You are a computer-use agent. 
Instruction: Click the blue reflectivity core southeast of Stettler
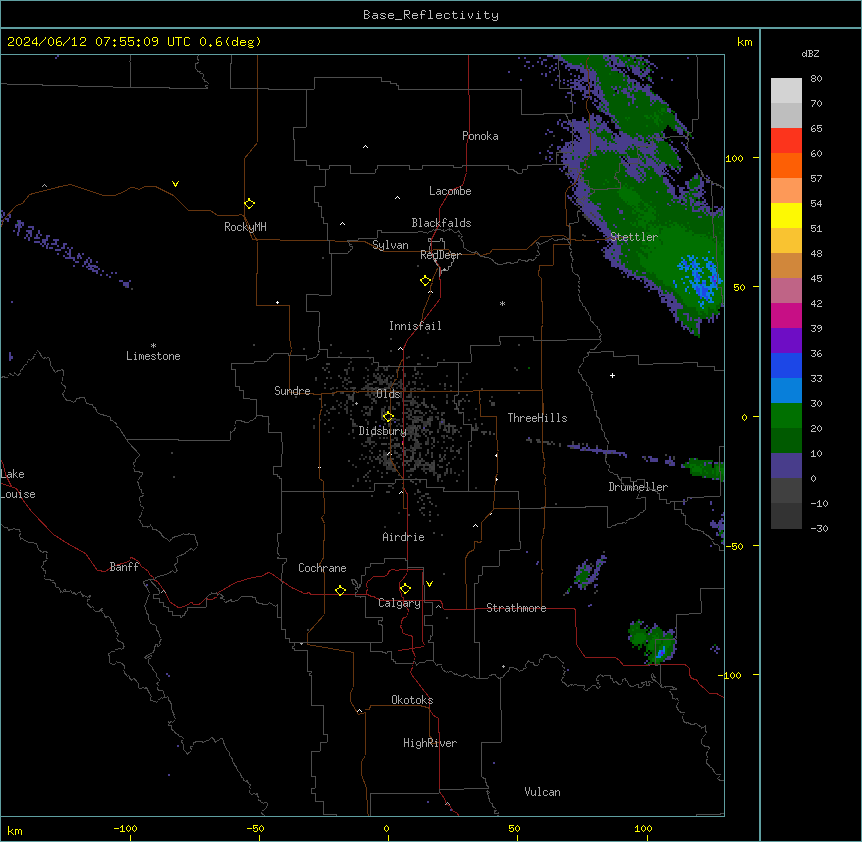coord(699,280)
